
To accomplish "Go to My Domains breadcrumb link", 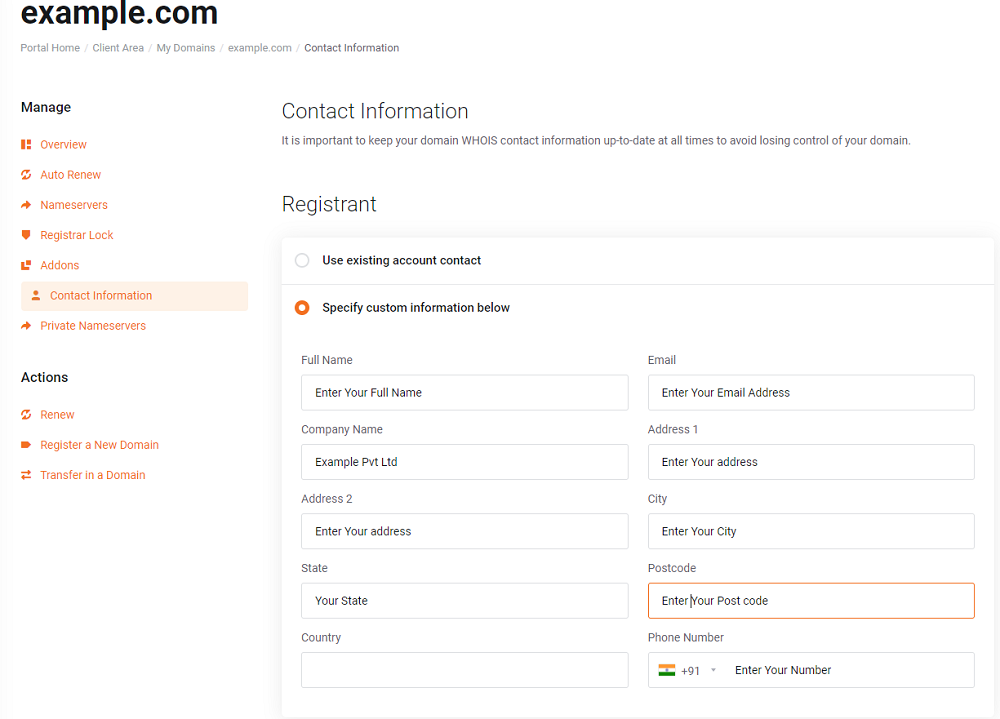I will click(185, 48).
